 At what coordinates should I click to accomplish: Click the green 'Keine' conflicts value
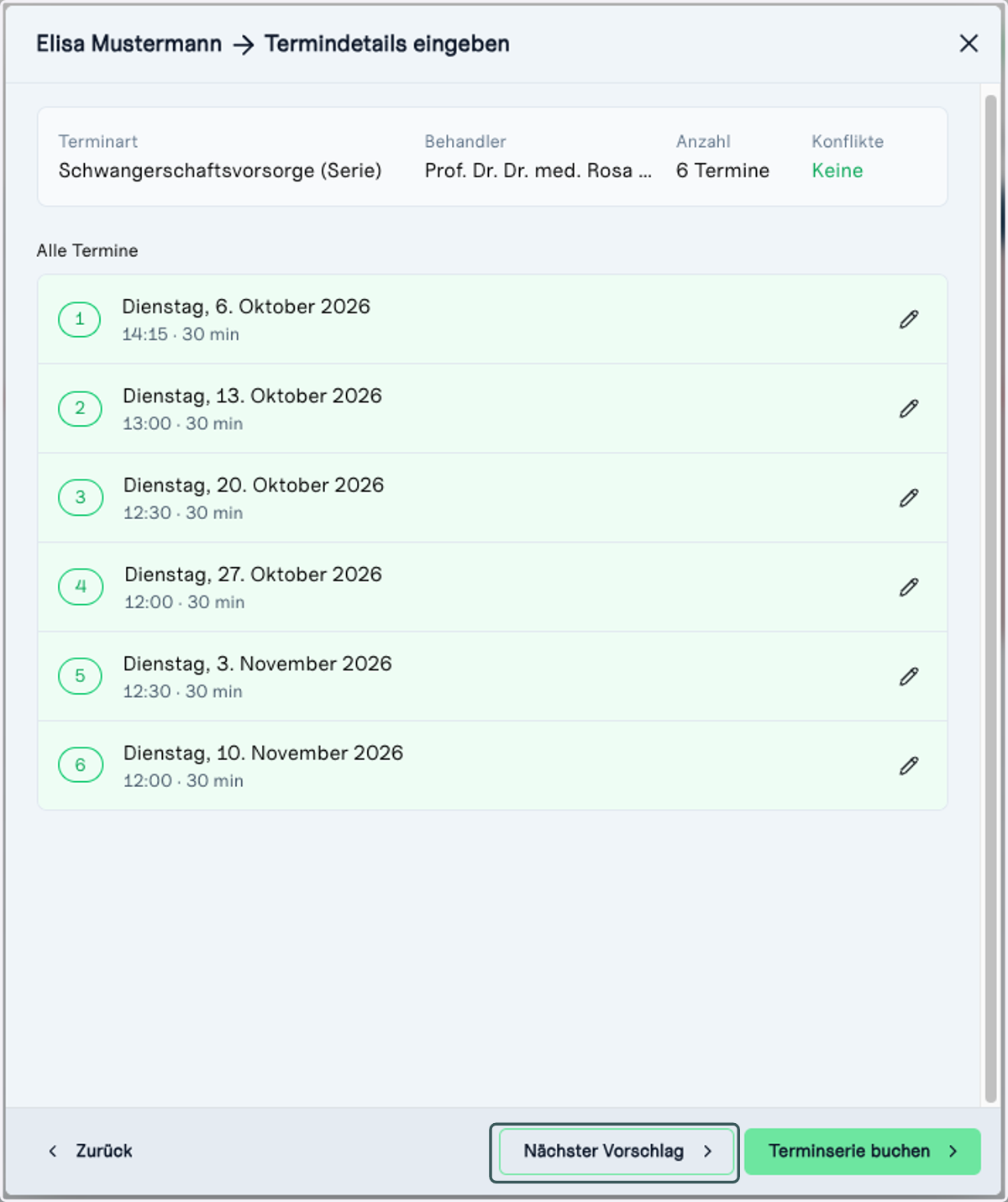pyautogui.click(x=837, y=171)
